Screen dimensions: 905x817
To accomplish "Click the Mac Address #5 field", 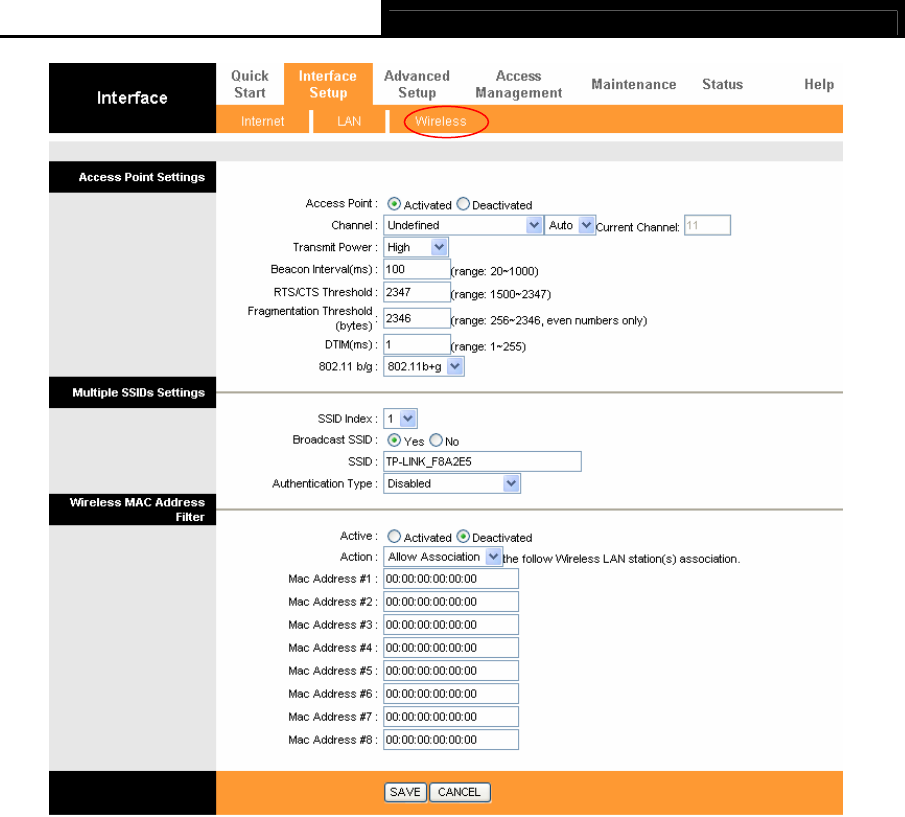I will [451, 671].
